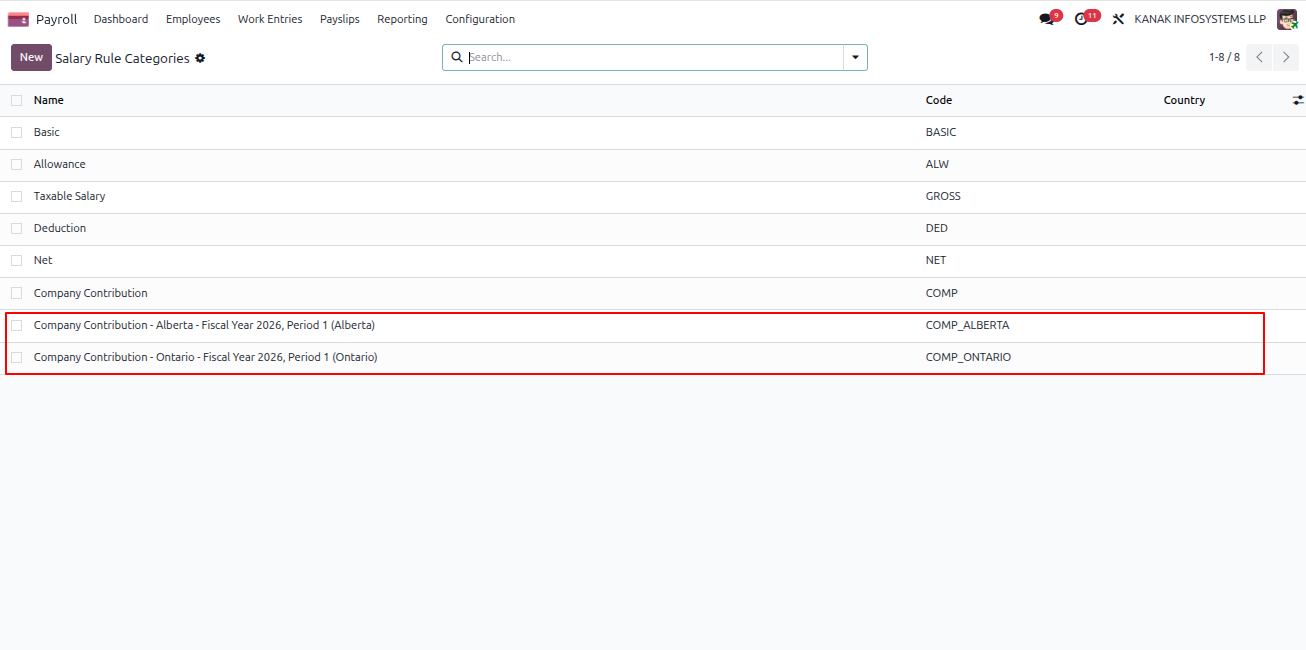Click the Salary Rule Categories title
Image resolution: width=1306 pixels, height=650 pixels.
point(122,58)
